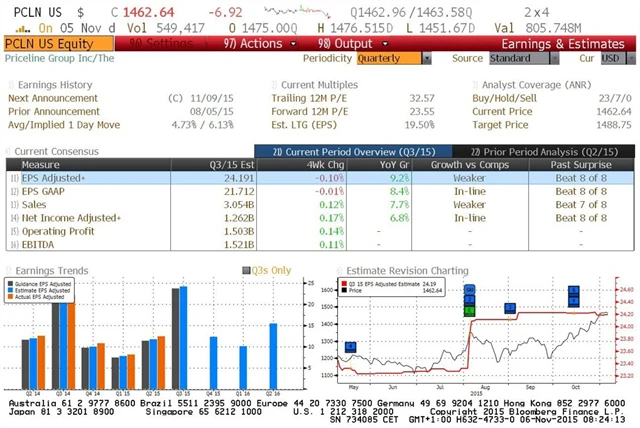This screenshot has height=428, width=640.
Task: Click the Current Consensus section icon
Action: (11, 150)
